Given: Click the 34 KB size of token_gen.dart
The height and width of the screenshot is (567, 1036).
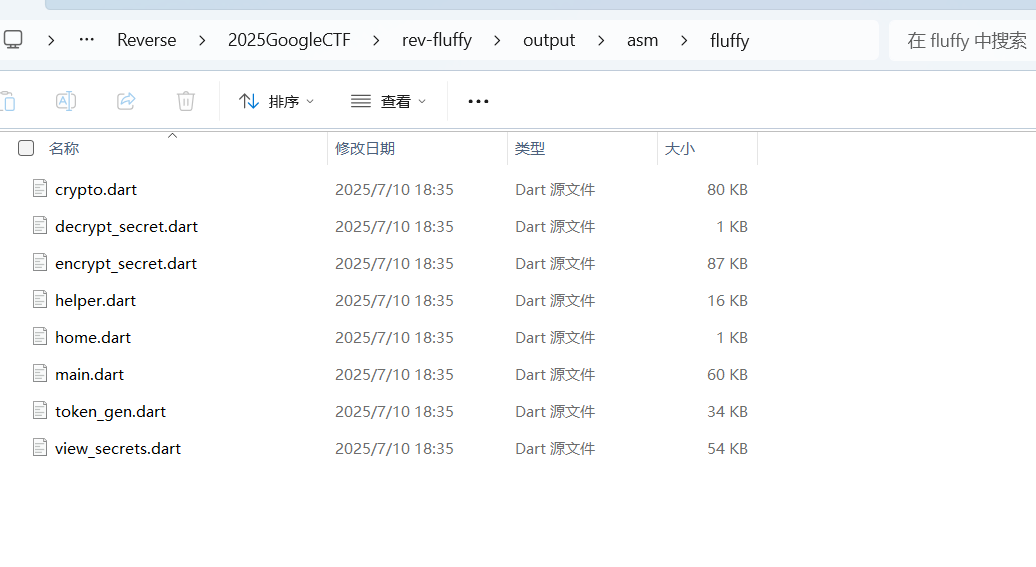Looking at the screenshot, I should coord(727,412).
